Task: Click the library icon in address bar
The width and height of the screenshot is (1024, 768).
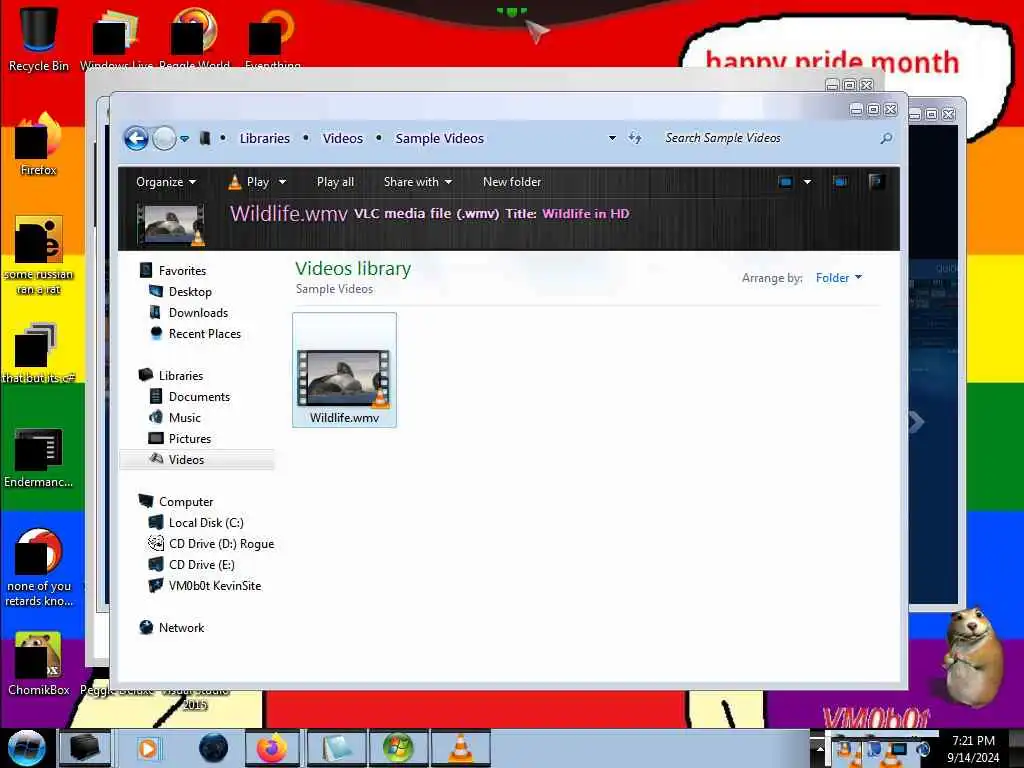Action: [x=204, y=138]
